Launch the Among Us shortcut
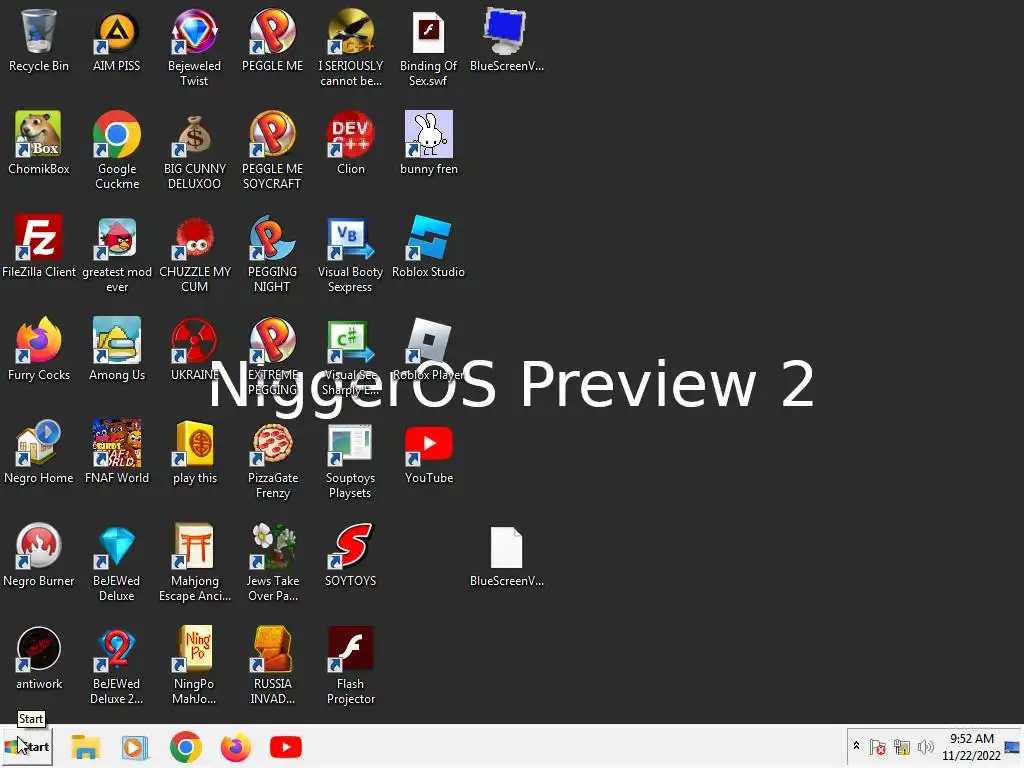Screen dimensions: 1024x768 [117, 349]
